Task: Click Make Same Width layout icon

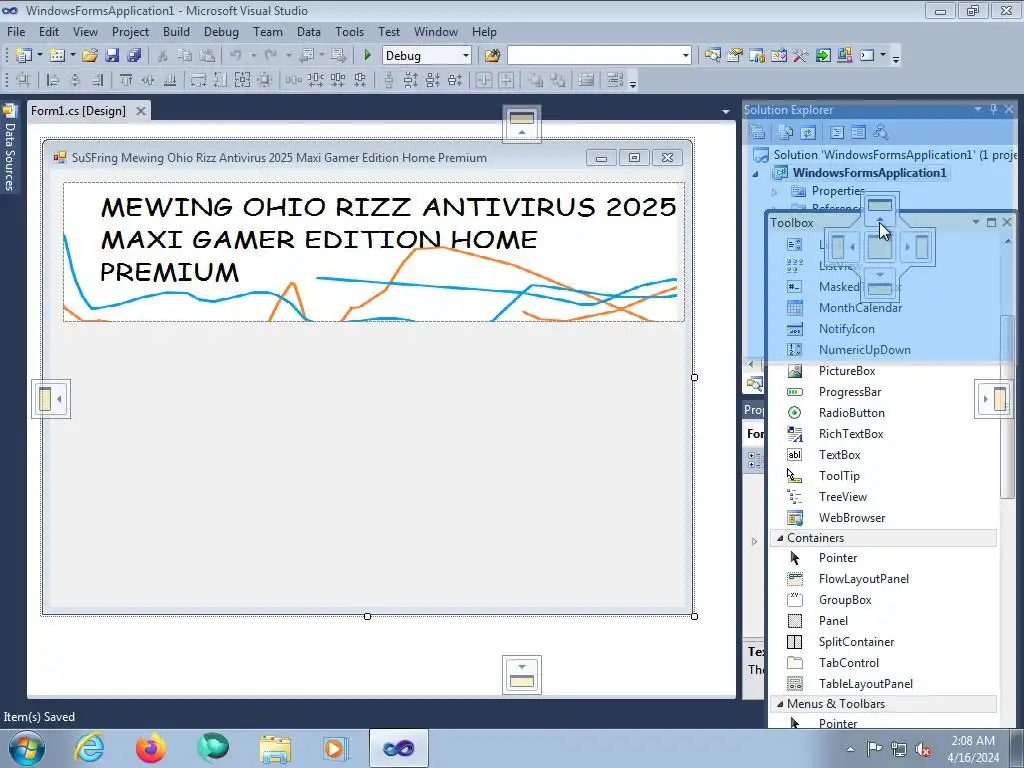Action: [199, 80]
